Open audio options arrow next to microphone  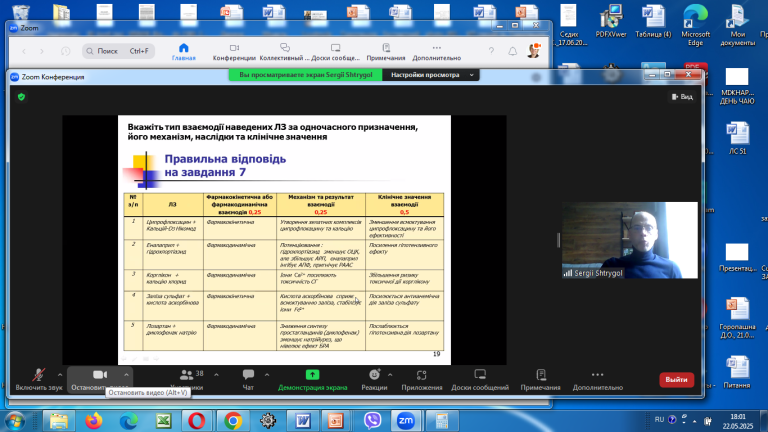click(60, 375)
